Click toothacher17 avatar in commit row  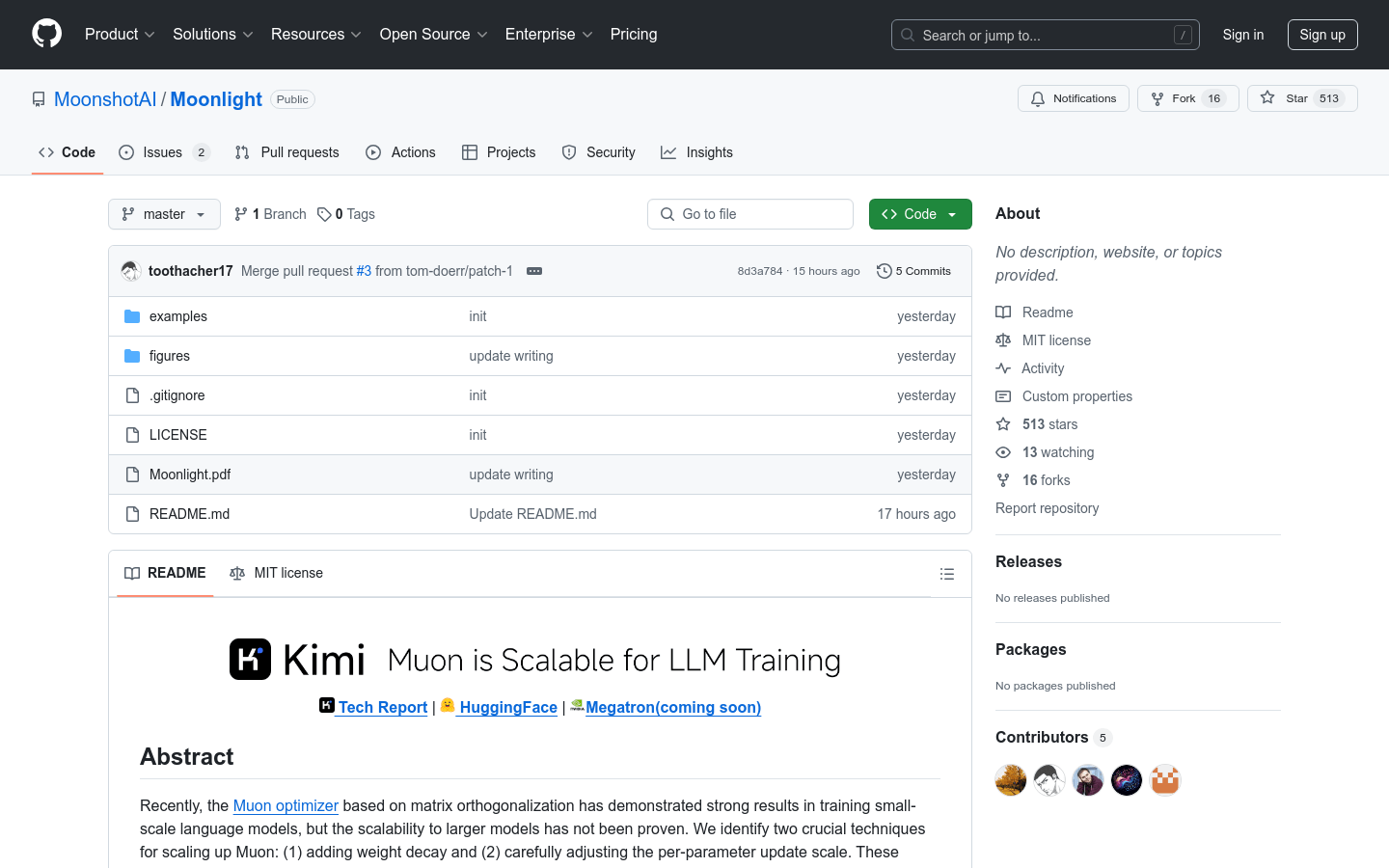(x=131, y=271)
